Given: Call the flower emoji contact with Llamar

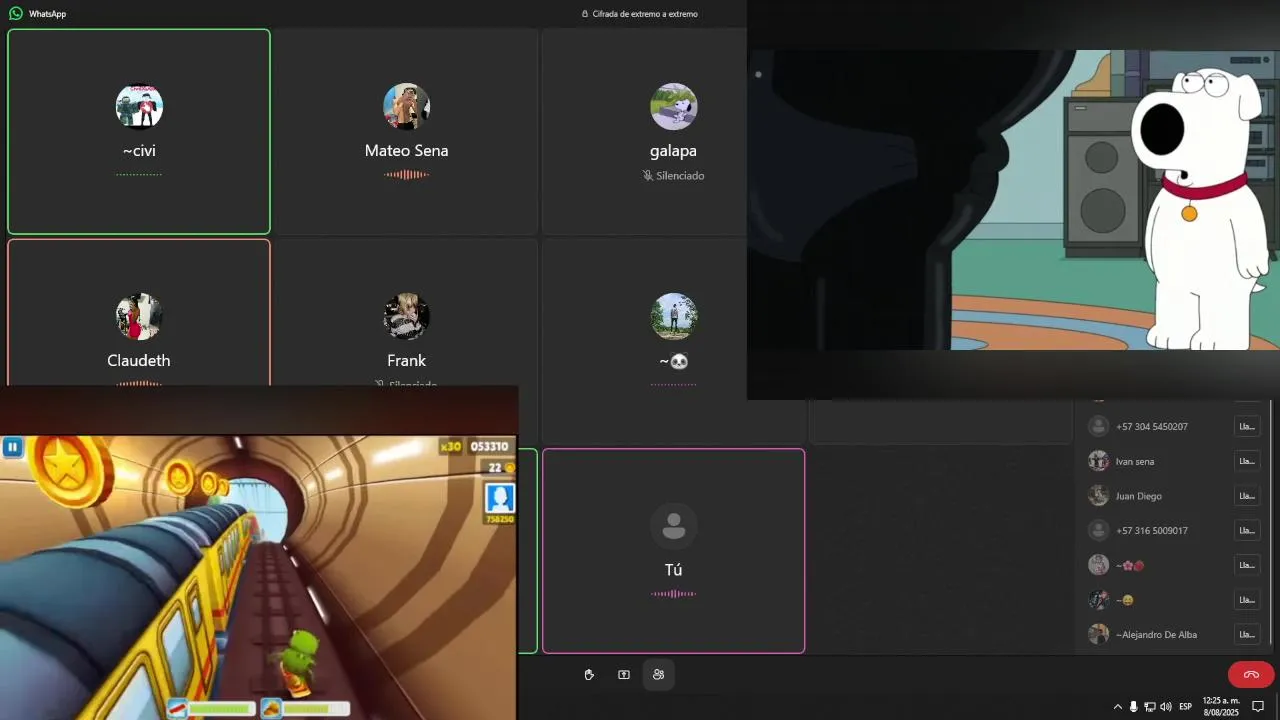Looking at the screenshot, I should click(x=1247, y=565).
